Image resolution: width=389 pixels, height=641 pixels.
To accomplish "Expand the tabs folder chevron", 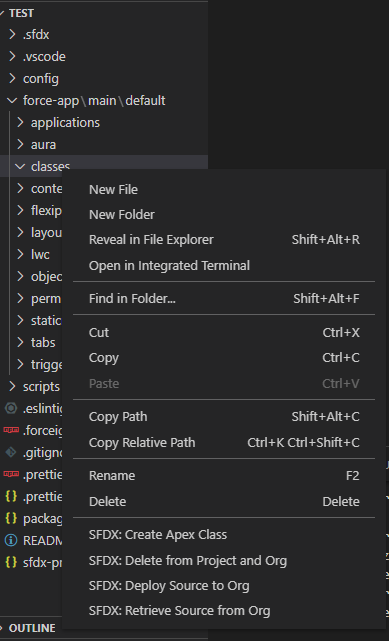I will pos(20,342).
